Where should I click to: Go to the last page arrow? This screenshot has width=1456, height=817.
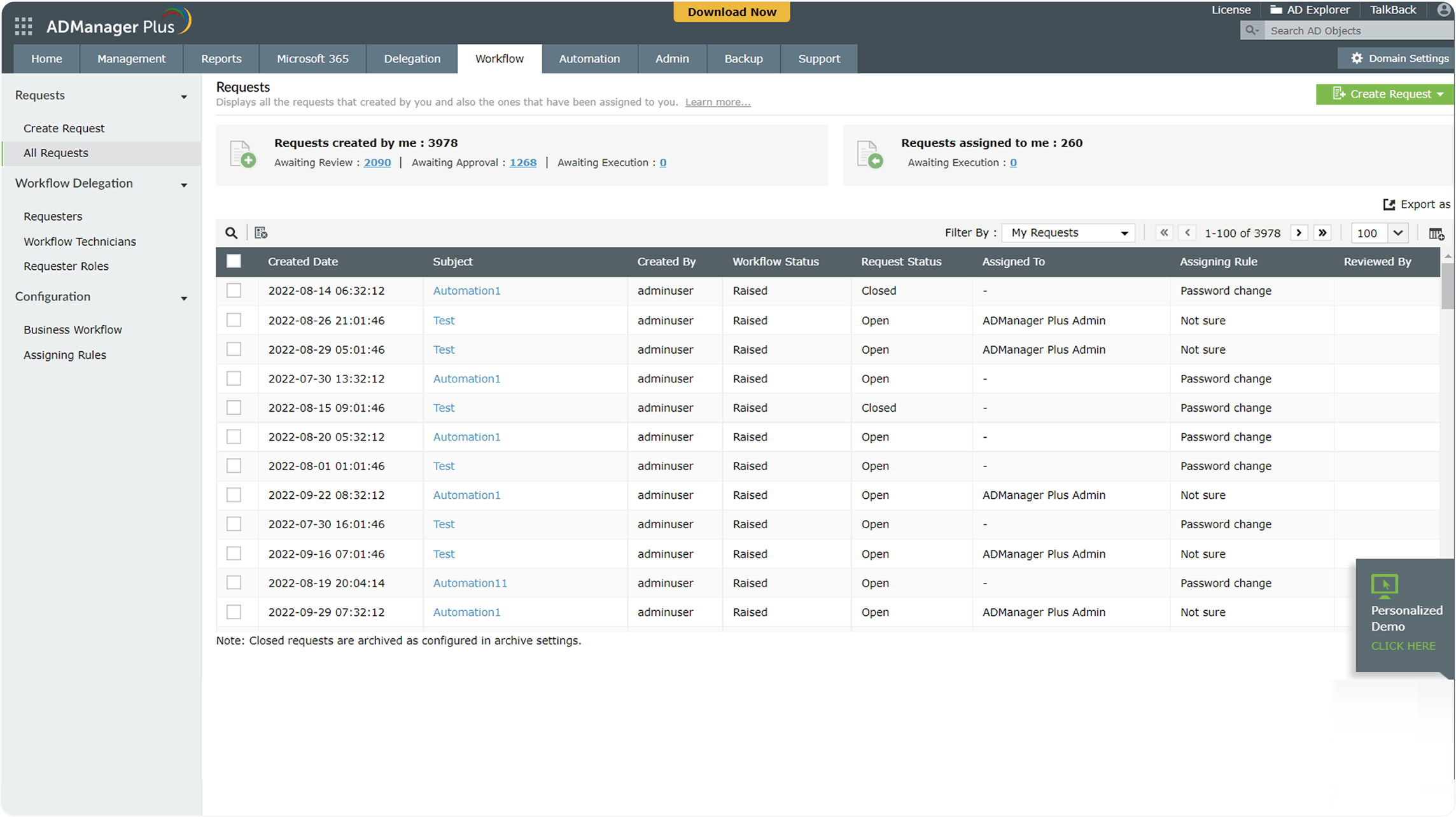point(1322,233)
